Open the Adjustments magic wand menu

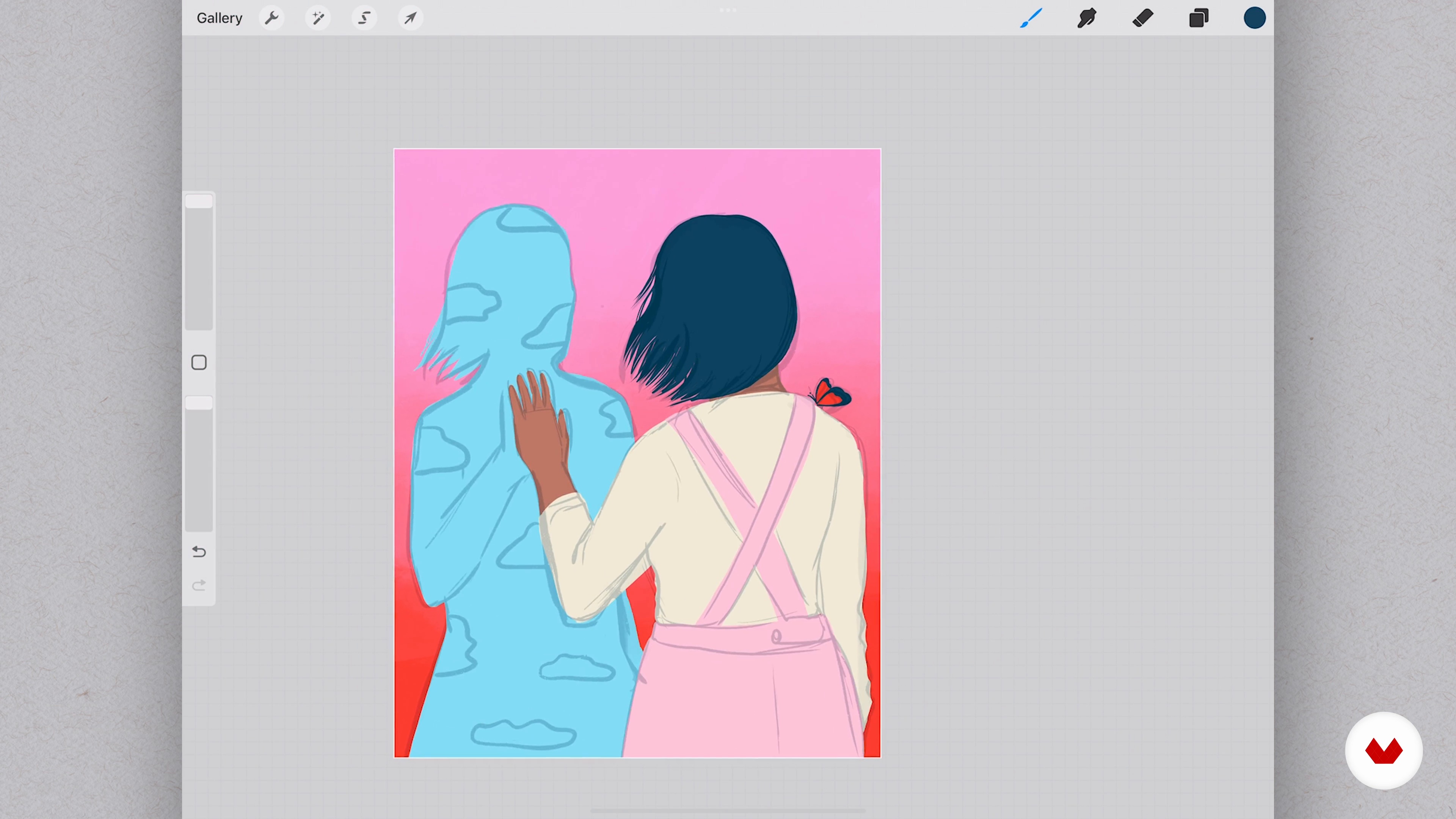click(x=318, y=18)
